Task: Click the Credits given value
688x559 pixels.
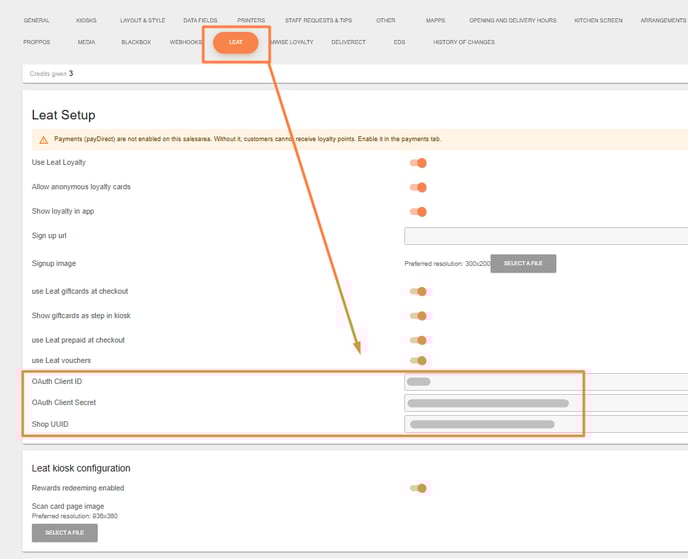Action: 71,73
